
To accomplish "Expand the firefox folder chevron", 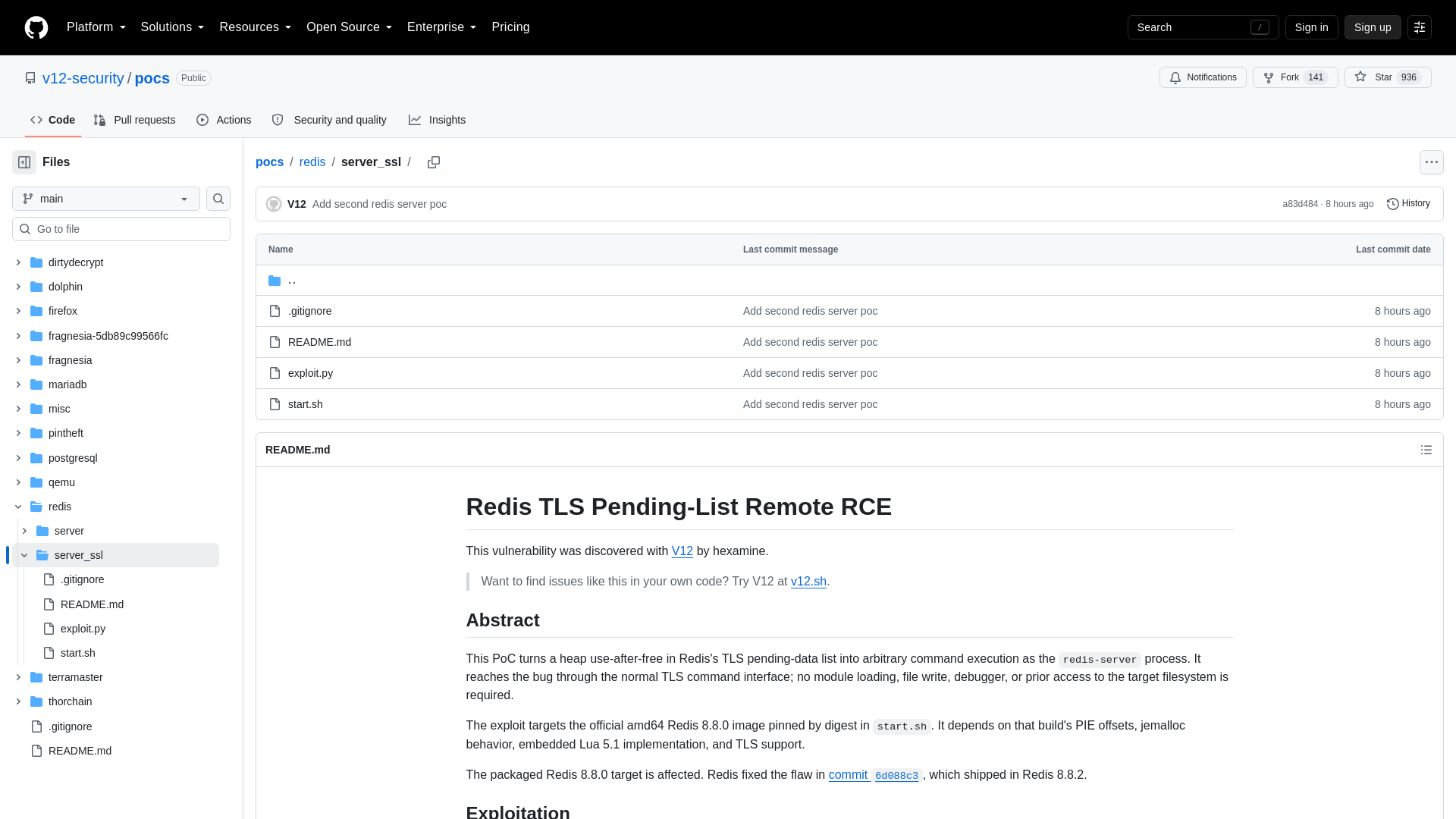I will [18, 311].
